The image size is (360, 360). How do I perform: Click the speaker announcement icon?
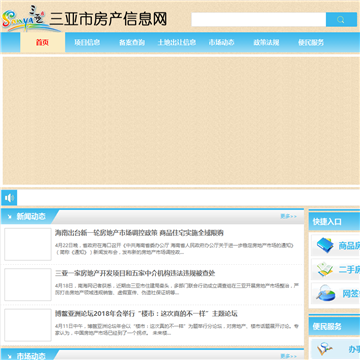[9, 198]
